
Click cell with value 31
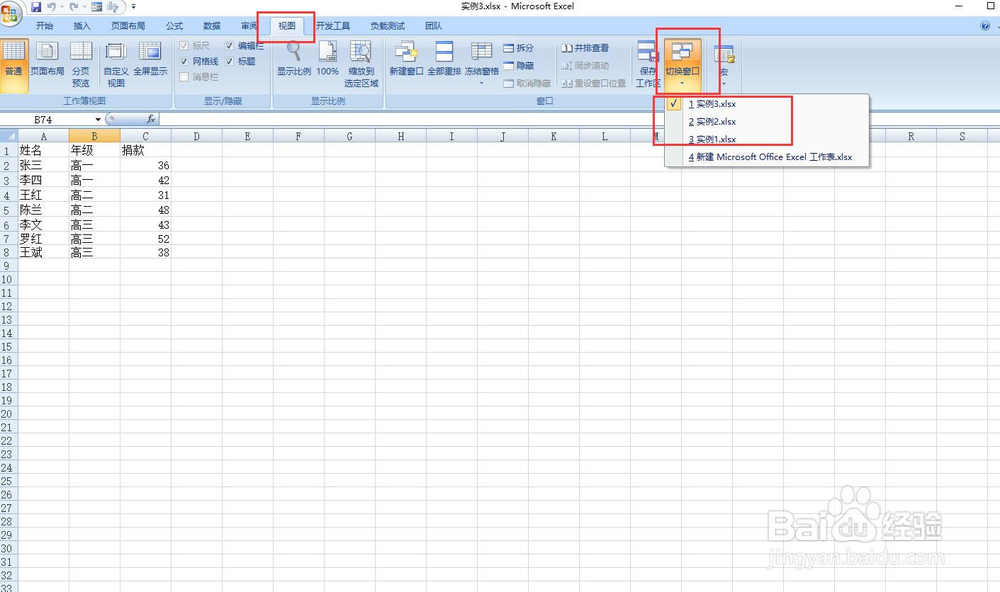click(145, 195)
